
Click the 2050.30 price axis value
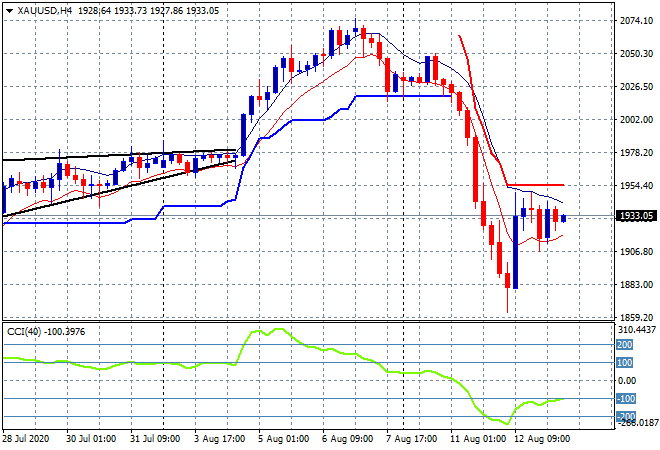pos(636,53)
